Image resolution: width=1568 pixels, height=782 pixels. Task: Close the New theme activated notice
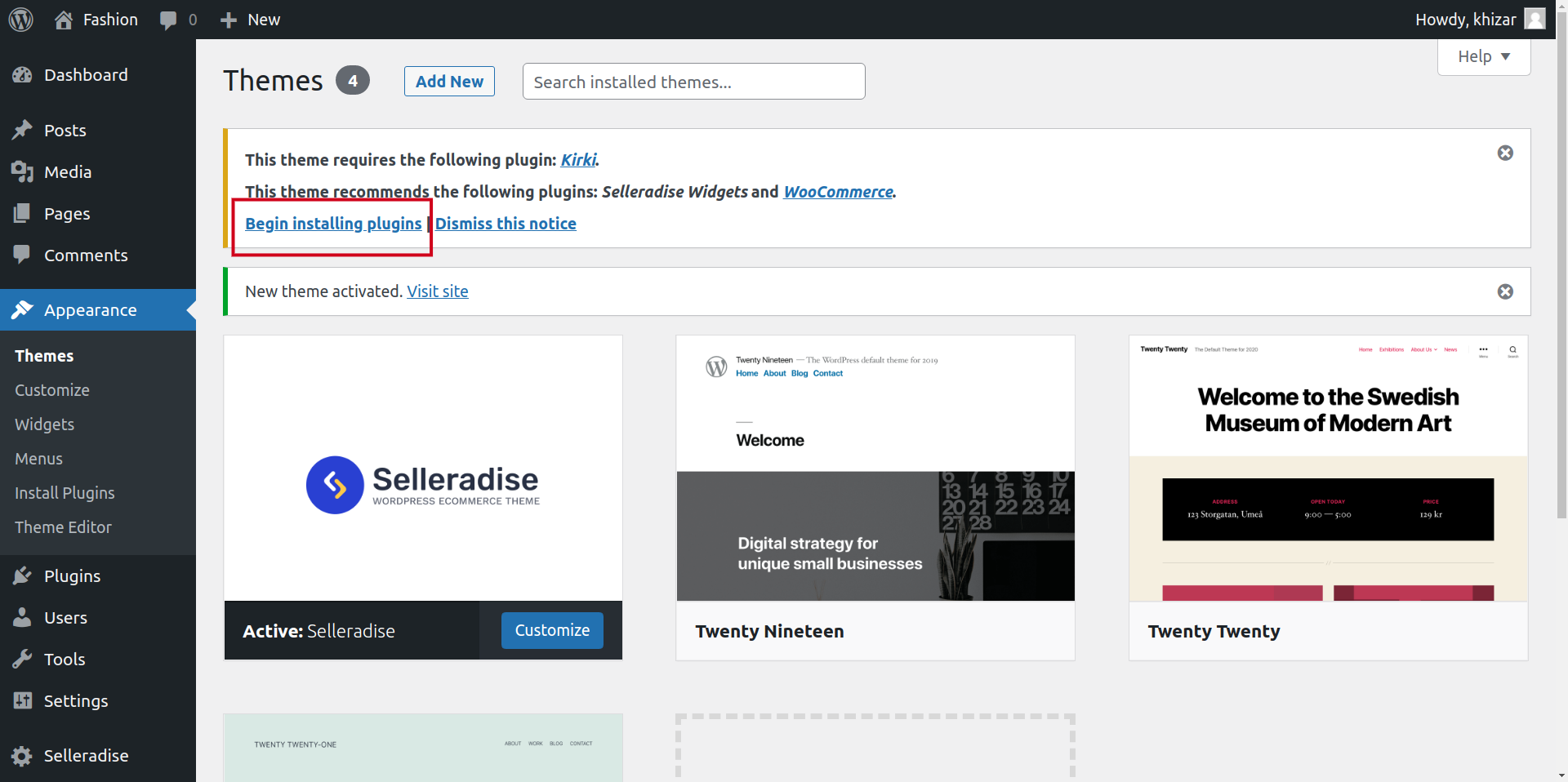1505,292
